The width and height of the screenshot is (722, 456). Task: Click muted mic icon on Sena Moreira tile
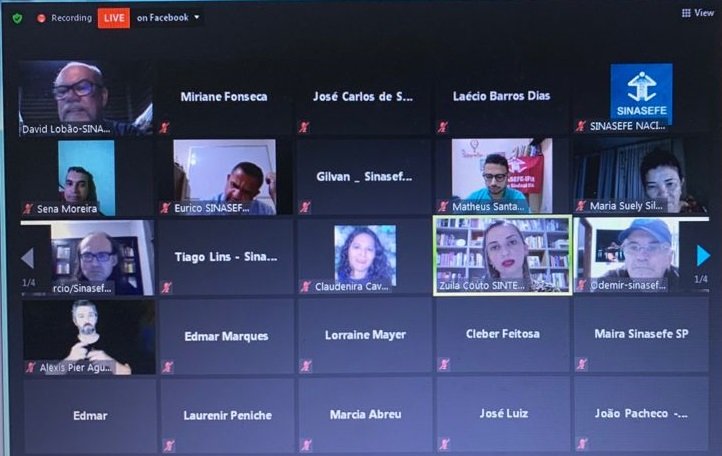coord(28,209)
